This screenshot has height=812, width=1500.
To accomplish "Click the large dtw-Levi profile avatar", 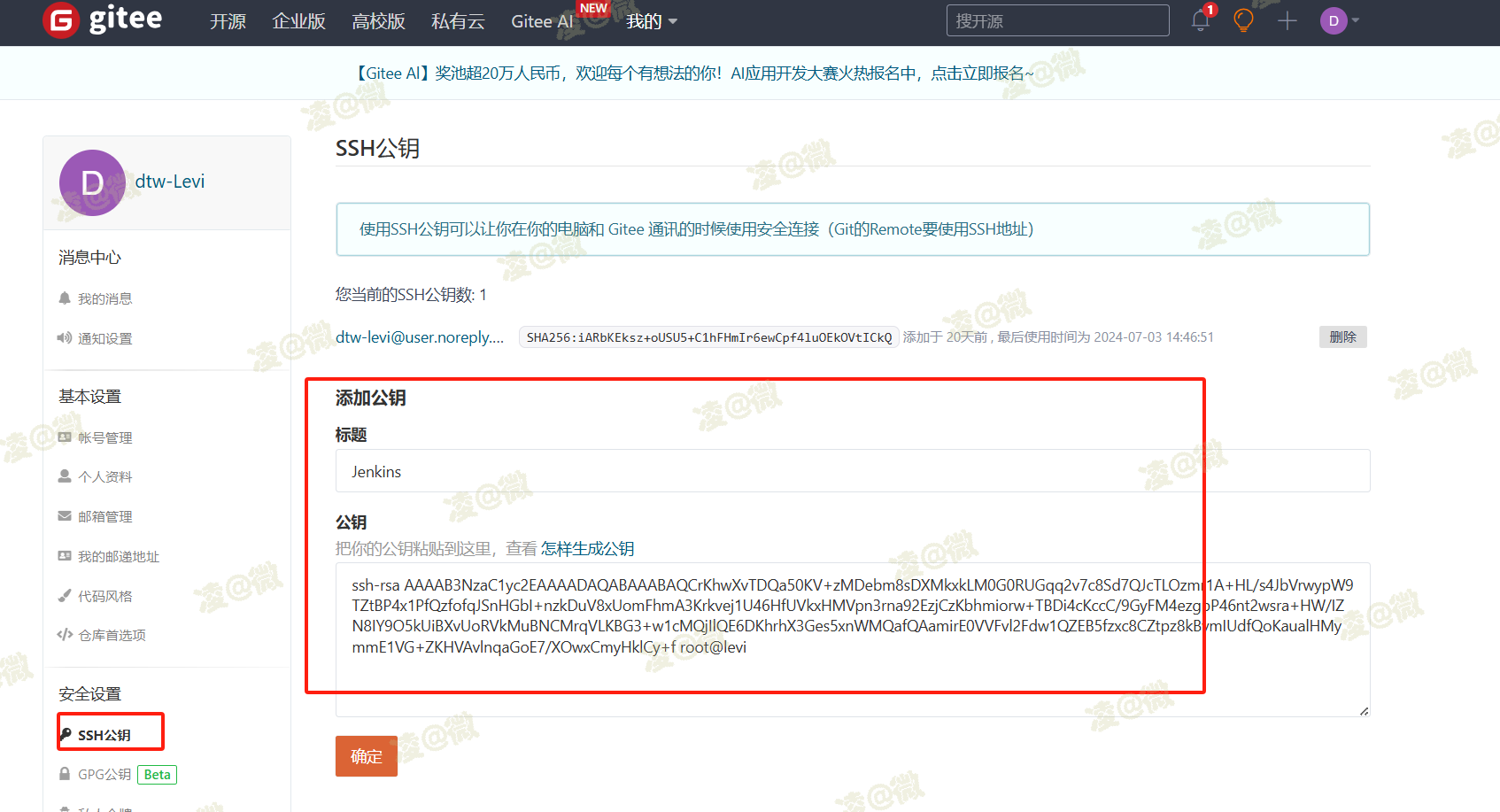I will point(92,182).
